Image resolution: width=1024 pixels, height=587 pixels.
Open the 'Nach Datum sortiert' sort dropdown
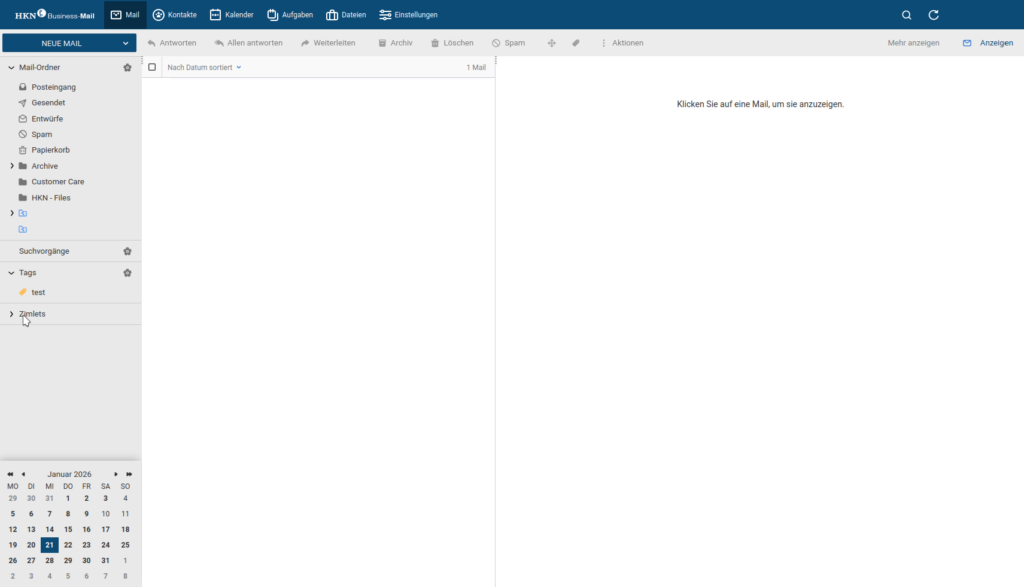[204, 67]
